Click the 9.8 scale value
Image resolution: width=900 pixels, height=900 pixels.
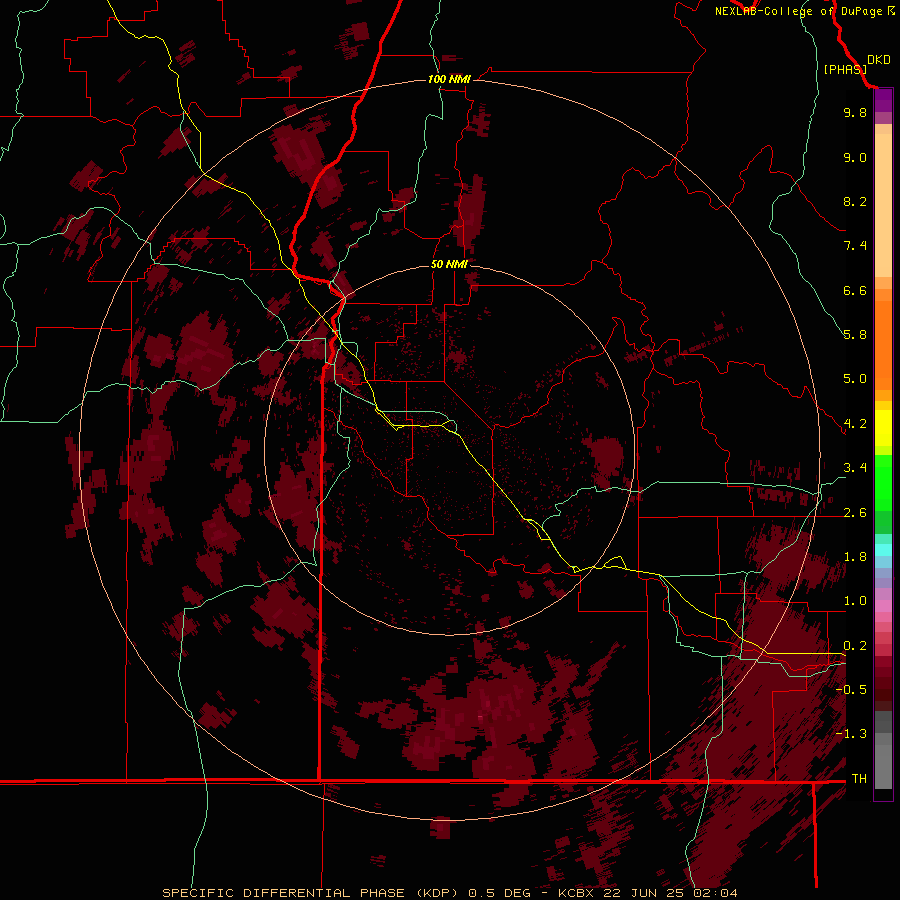point(855,112)
